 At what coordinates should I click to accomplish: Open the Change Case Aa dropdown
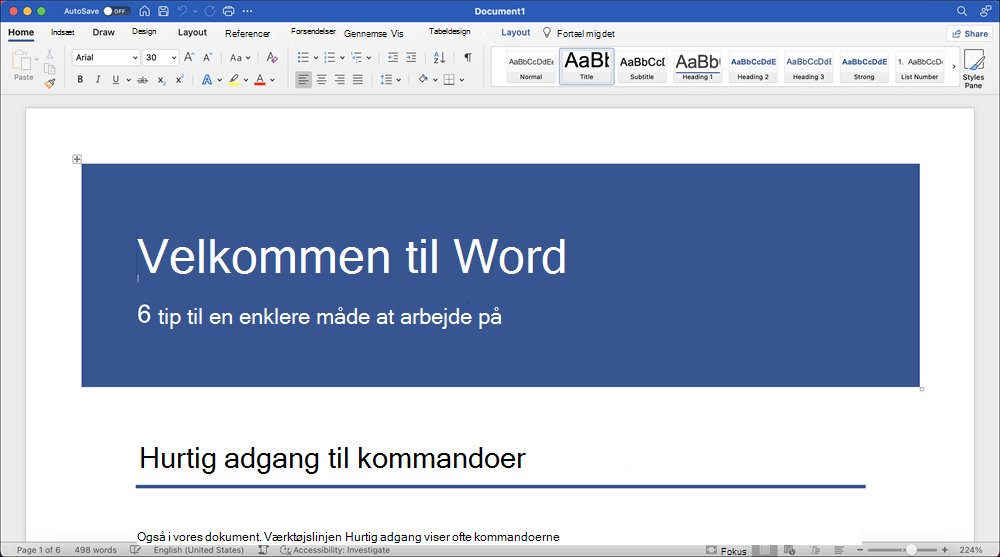pyautogui.click(x=240, y=57)
